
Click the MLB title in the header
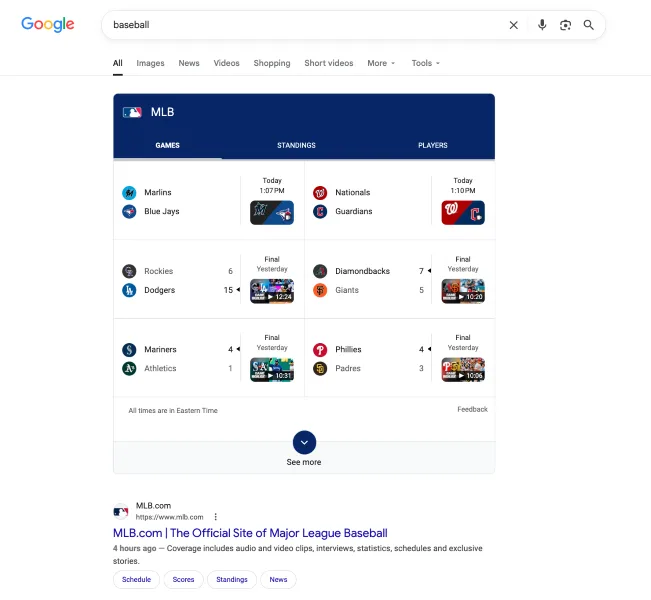(x=162, y=112)
